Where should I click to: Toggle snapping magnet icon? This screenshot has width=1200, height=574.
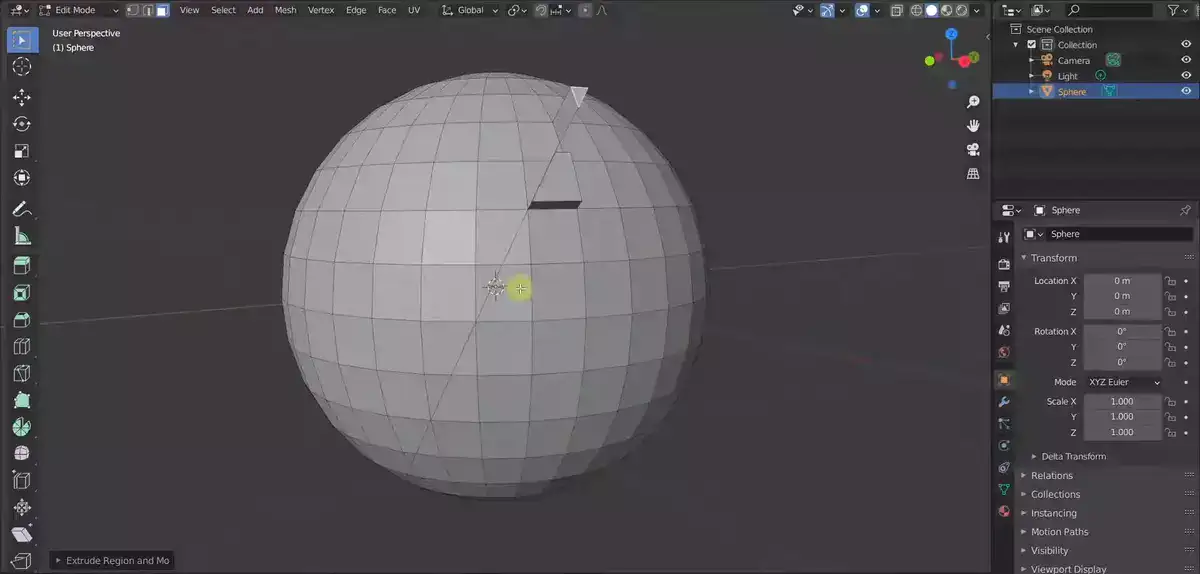[541, 10]
